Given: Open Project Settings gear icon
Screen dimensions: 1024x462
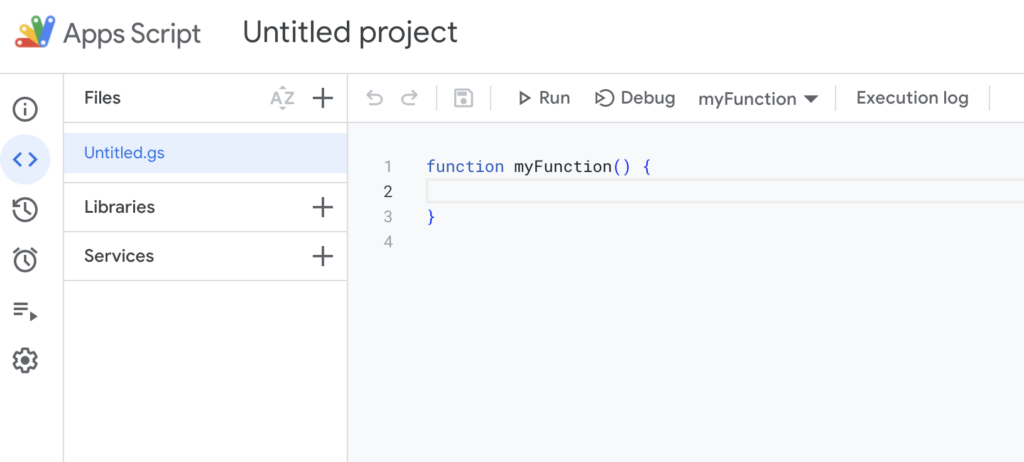Looking at the screenshot, I should pos(25,360).
